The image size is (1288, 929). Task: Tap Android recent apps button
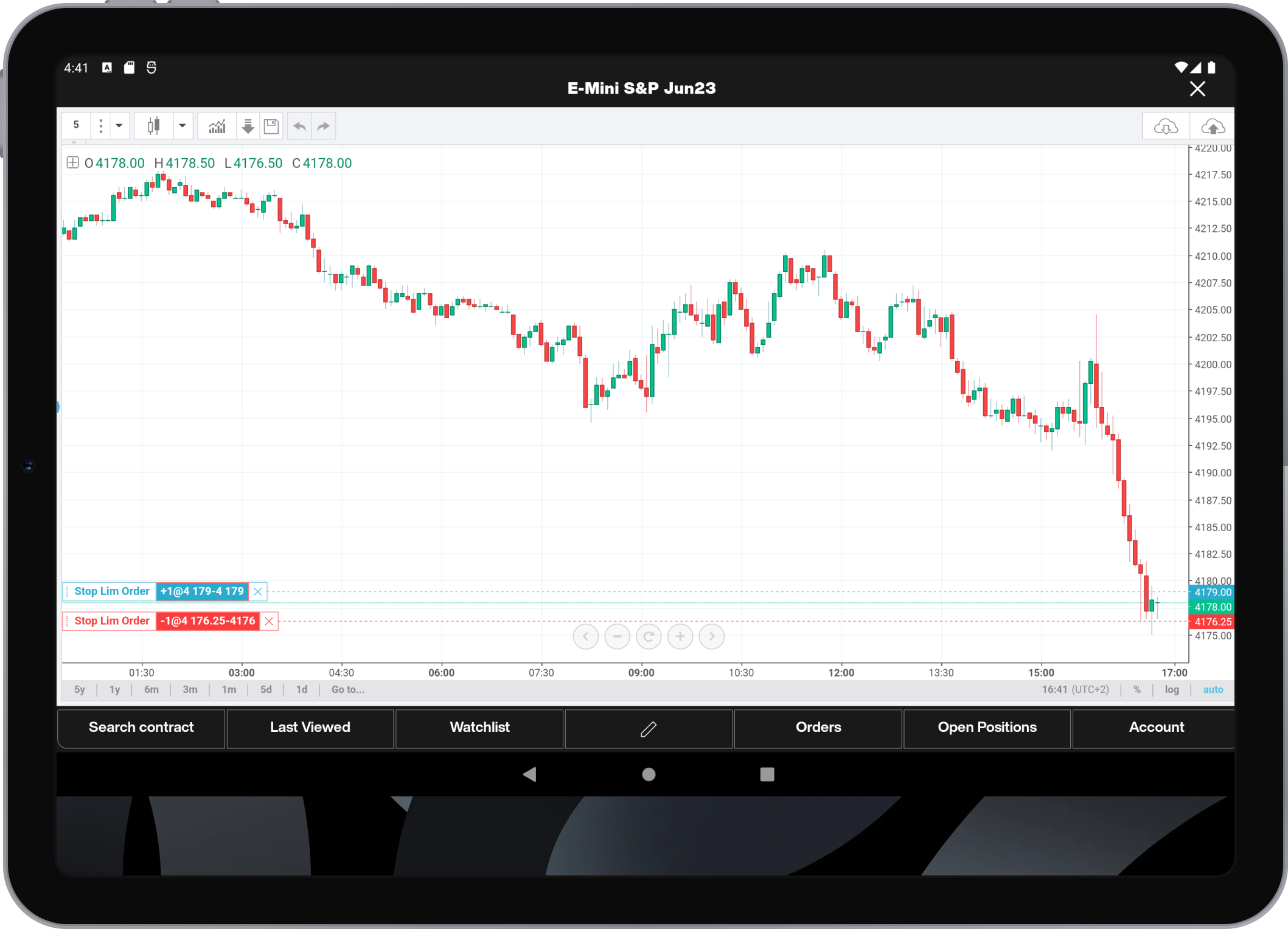[767, 774]
